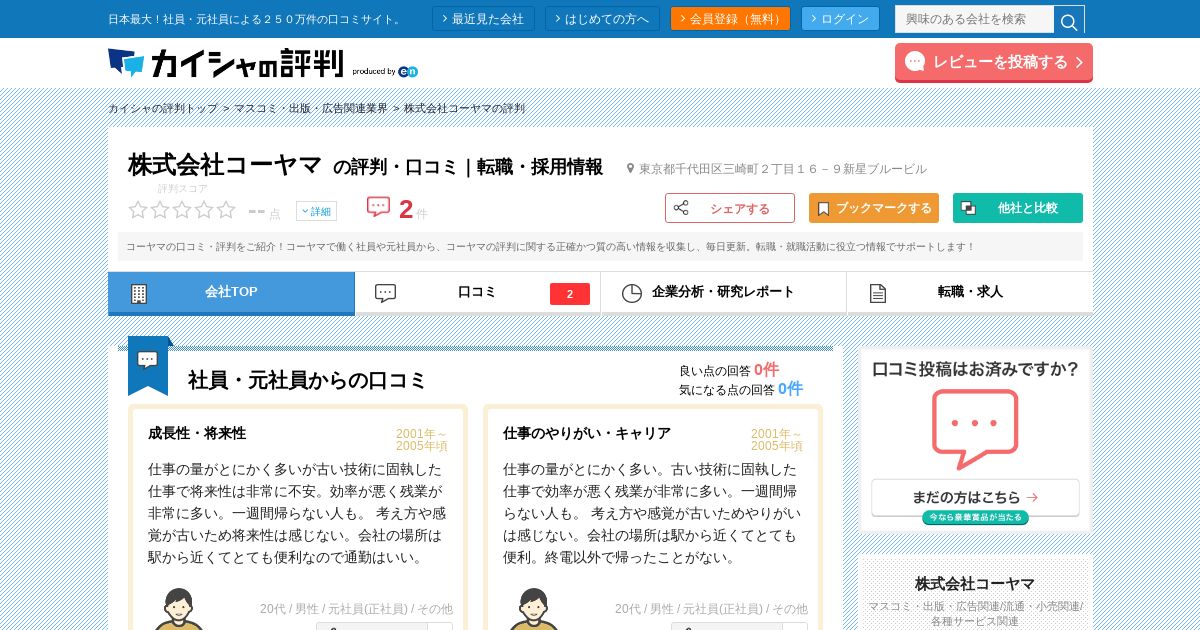The height and width of the screenshot is (630, 1200).
Task: Click the search magnifier icon
Action: tap(1069, 20)
